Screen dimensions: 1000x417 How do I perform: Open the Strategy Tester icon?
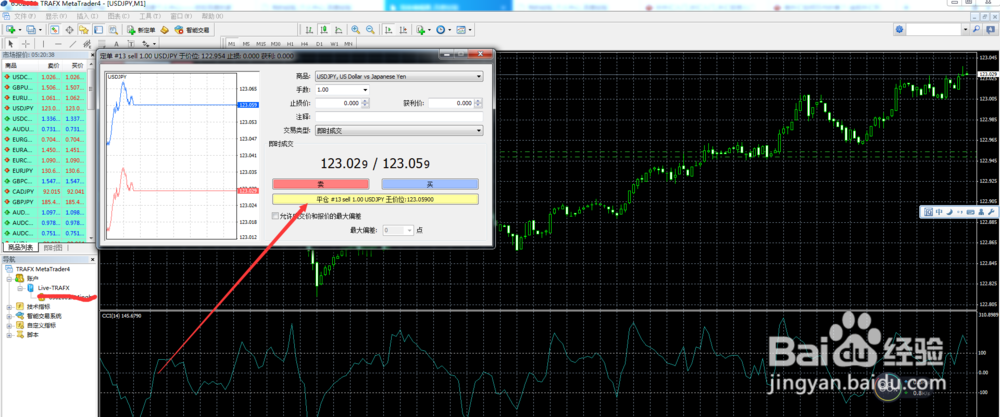coord(113,29)
